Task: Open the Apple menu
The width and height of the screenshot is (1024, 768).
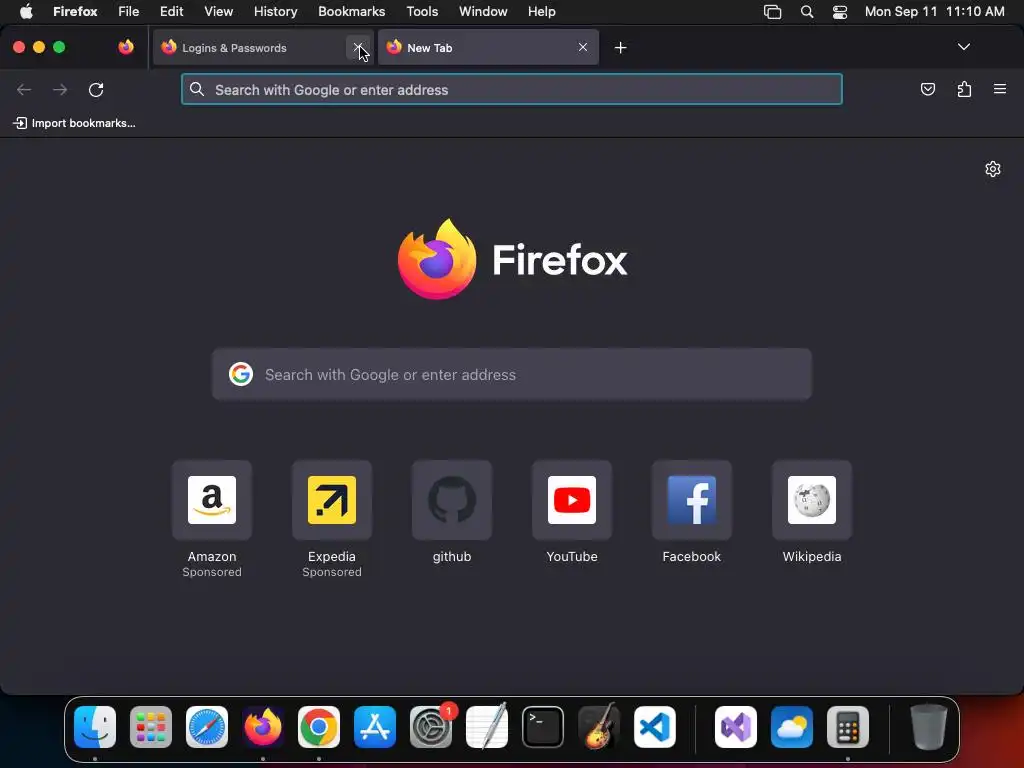Action: 26,12
